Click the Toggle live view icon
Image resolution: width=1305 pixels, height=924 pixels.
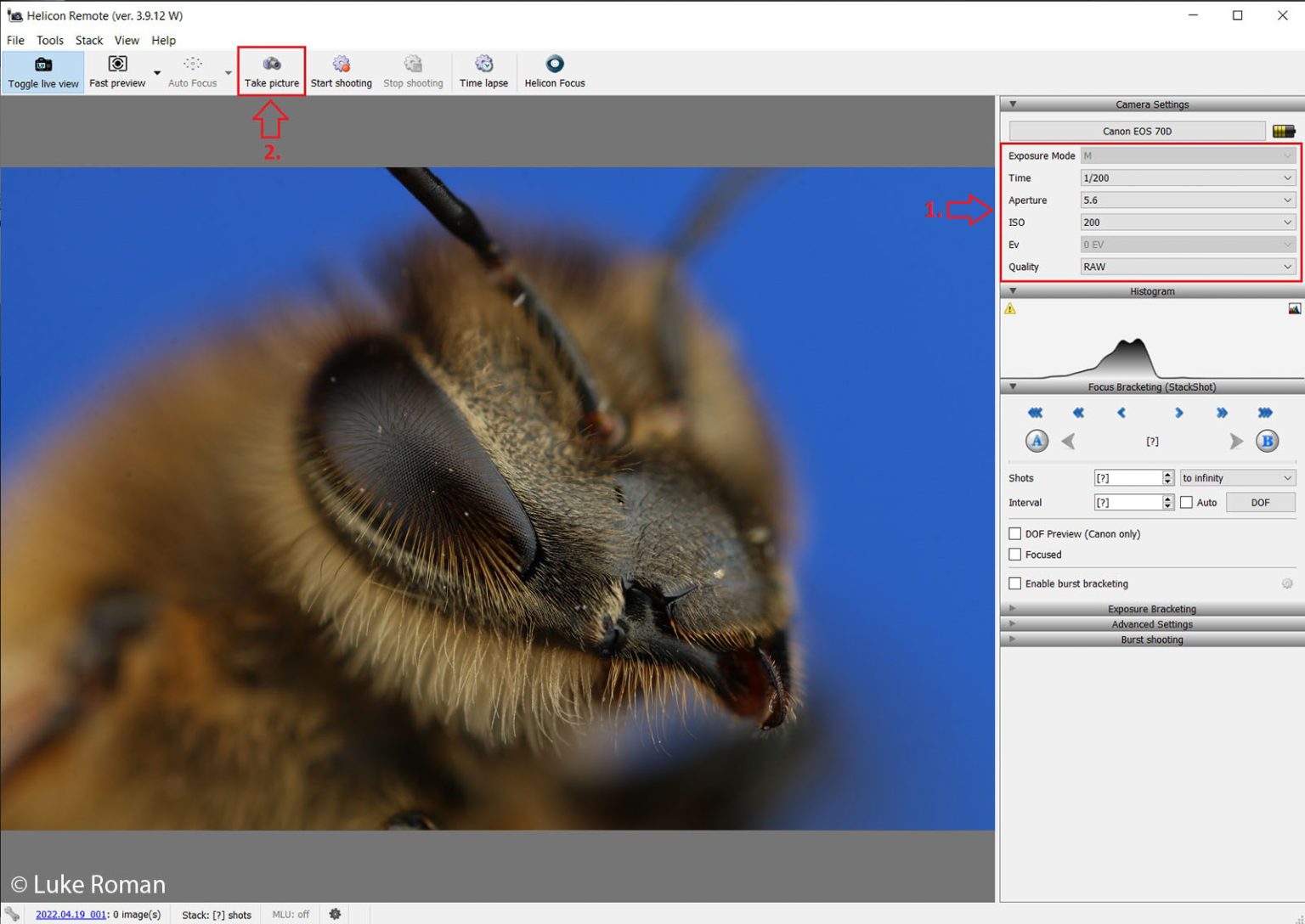pos(43,65)
